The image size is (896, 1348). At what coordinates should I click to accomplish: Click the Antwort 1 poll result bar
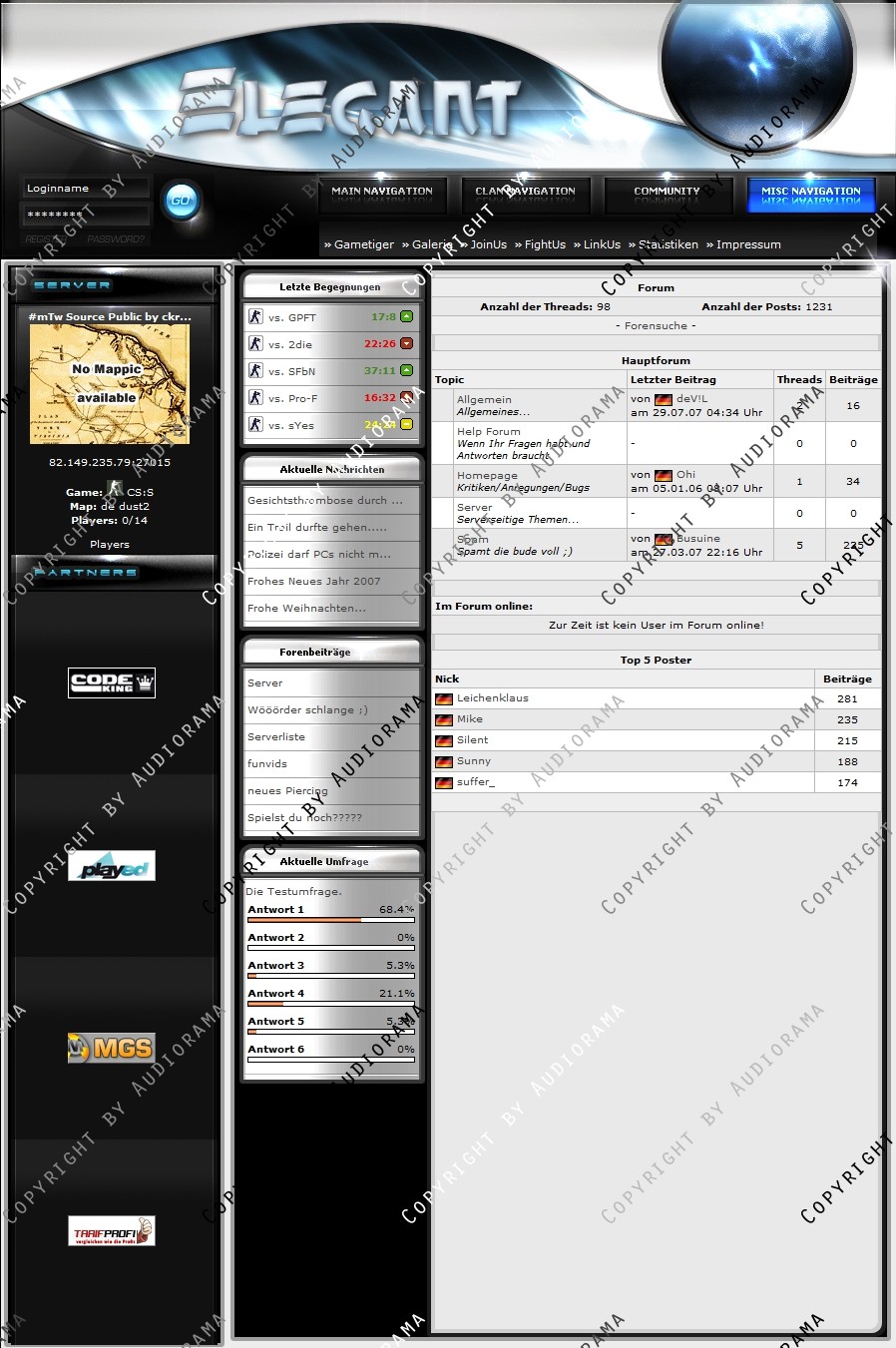coord(331,920)
